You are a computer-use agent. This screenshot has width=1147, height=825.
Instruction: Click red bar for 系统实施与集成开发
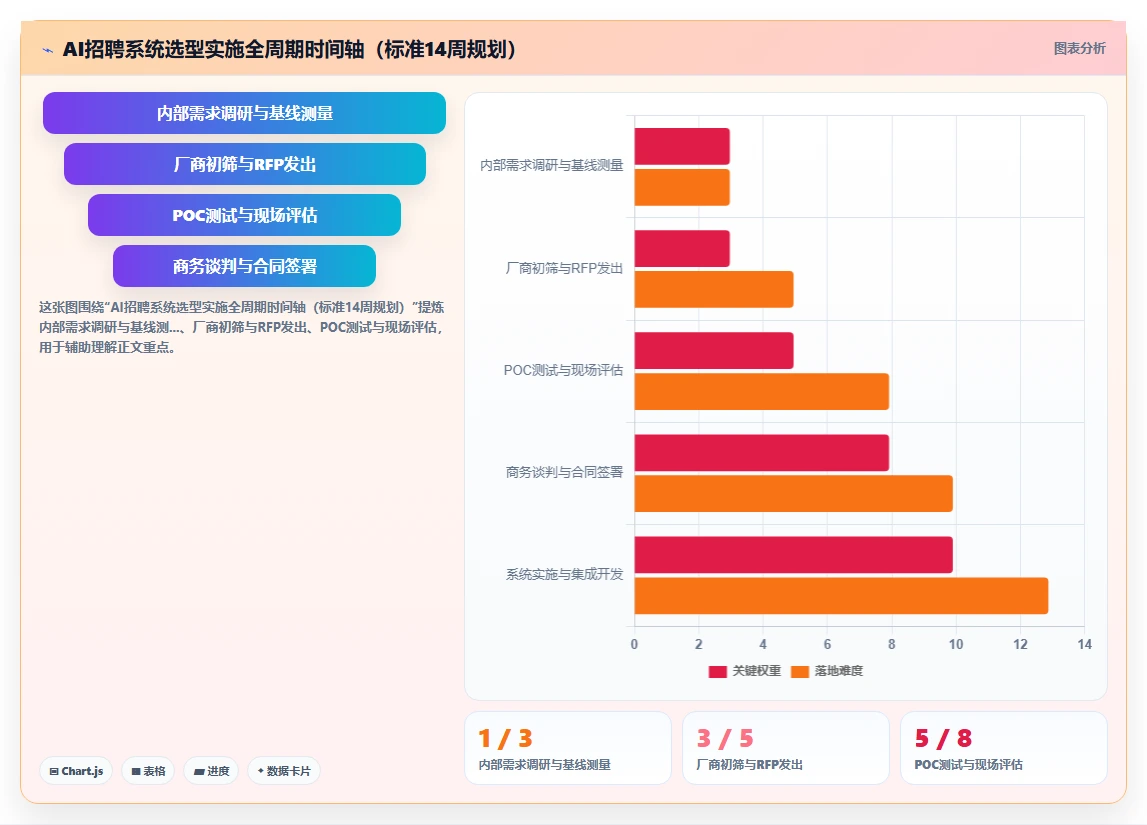[x=794, y=555]
